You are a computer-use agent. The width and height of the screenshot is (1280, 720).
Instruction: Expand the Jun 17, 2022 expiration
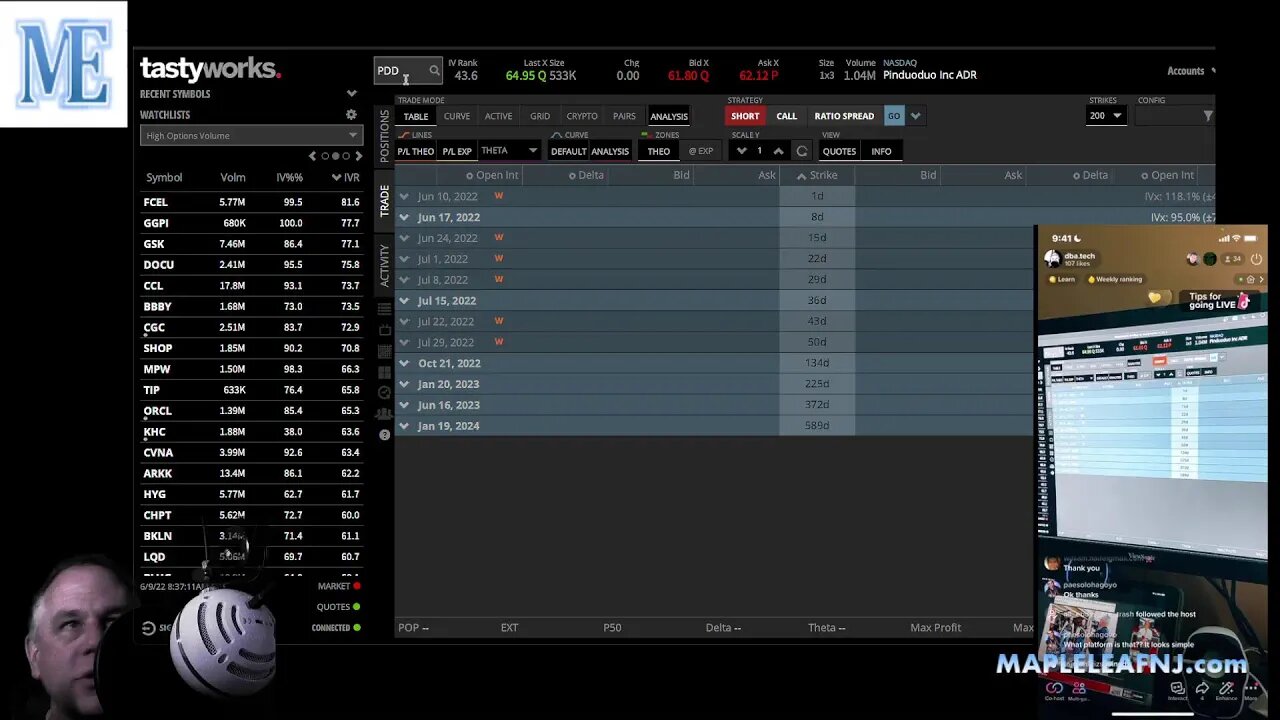point(404,217)
